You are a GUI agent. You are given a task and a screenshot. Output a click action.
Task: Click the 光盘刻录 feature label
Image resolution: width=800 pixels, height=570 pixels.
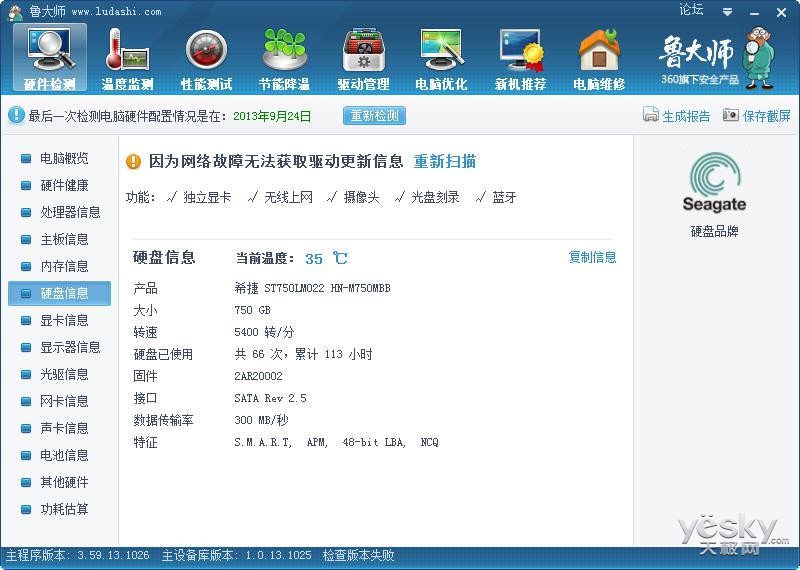coord(435,197)
